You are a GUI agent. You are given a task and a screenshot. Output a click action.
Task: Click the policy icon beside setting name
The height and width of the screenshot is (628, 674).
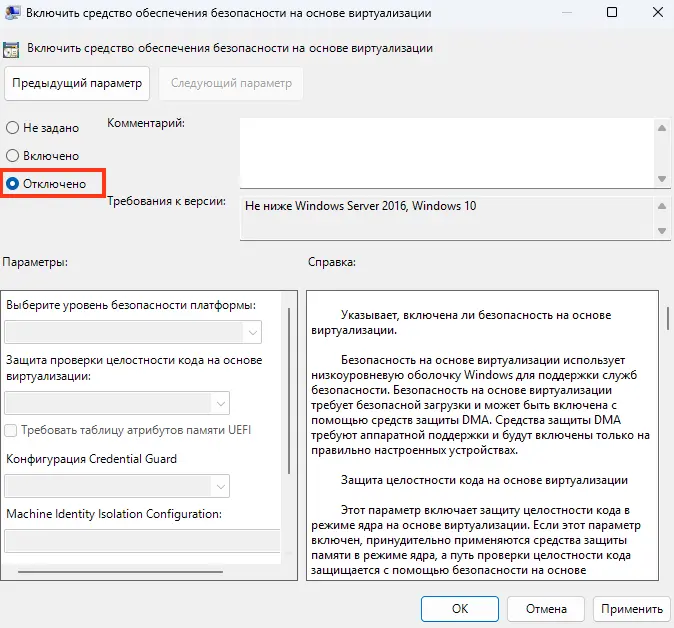pos(13,48)
